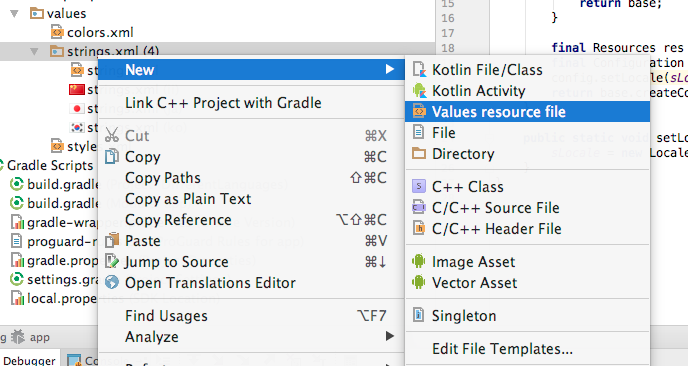Click the Singleton template icon

(x=419, y=315)
